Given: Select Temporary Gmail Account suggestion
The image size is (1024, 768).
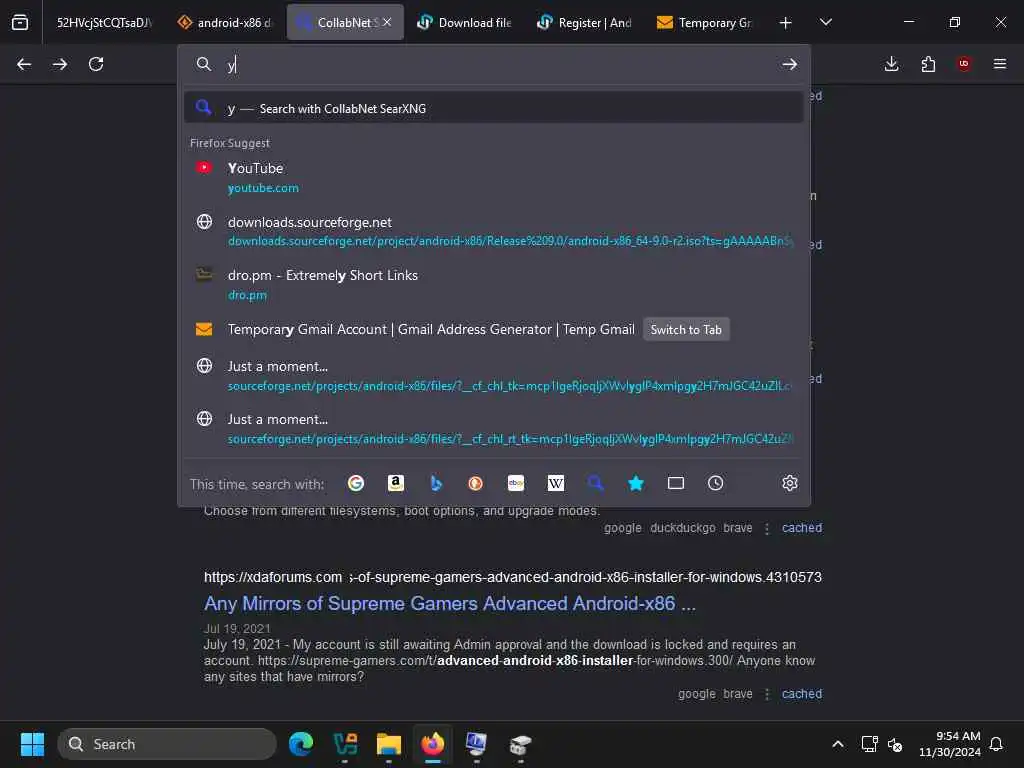Looking at the screenshot, I should 431,330.
